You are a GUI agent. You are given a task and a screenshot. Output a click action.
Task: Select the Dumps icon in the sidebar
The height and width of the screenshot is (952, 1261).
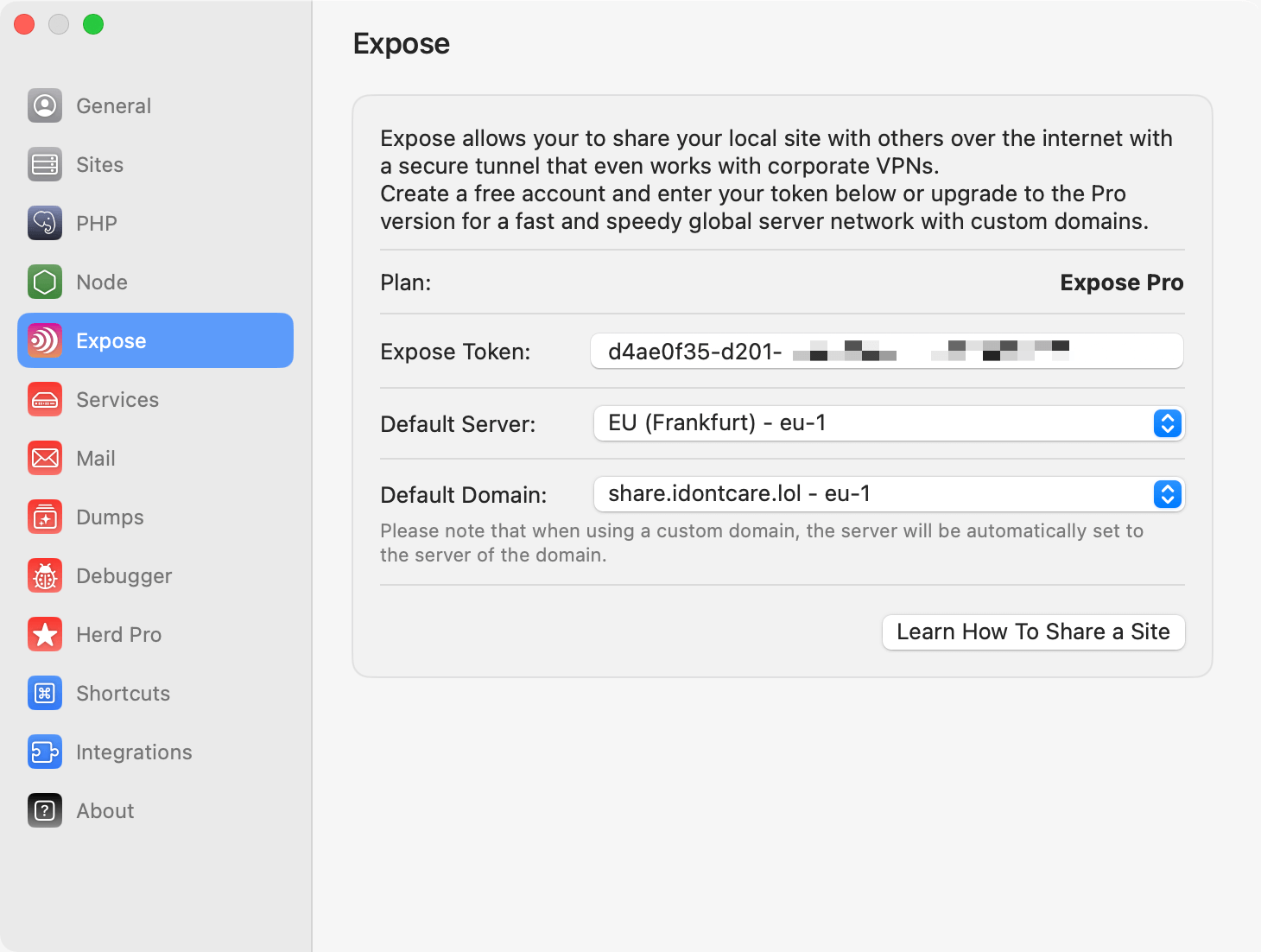click(x=44, y=517)
